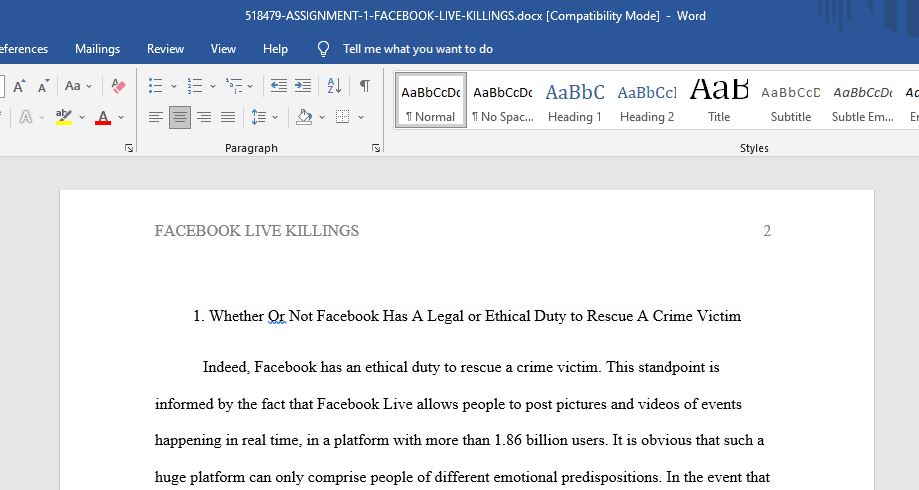919x490 pixels.
Task: Expand the bullets library dropdown arrow
Action: coord(173,87)
